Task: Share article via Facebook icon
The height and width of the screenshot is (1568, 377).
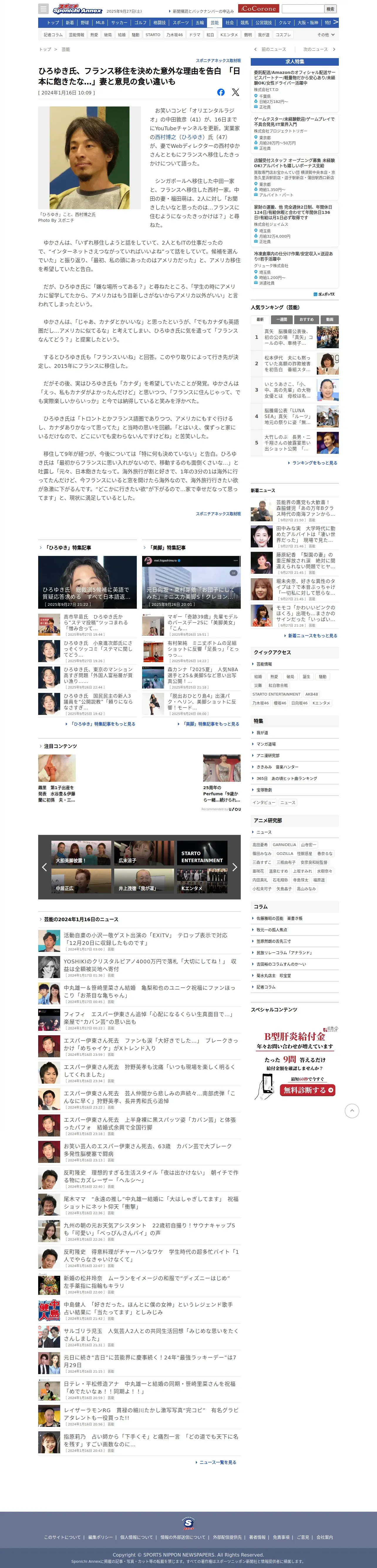Action: 221,92
